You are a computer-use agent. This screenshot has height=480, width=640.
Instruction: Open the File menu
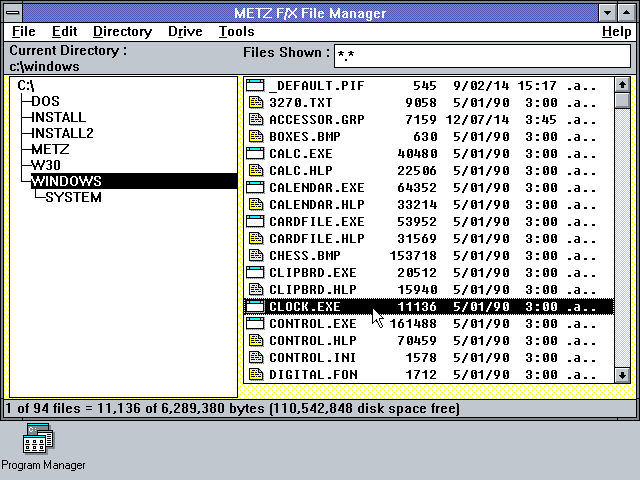(x=24, y=31)
